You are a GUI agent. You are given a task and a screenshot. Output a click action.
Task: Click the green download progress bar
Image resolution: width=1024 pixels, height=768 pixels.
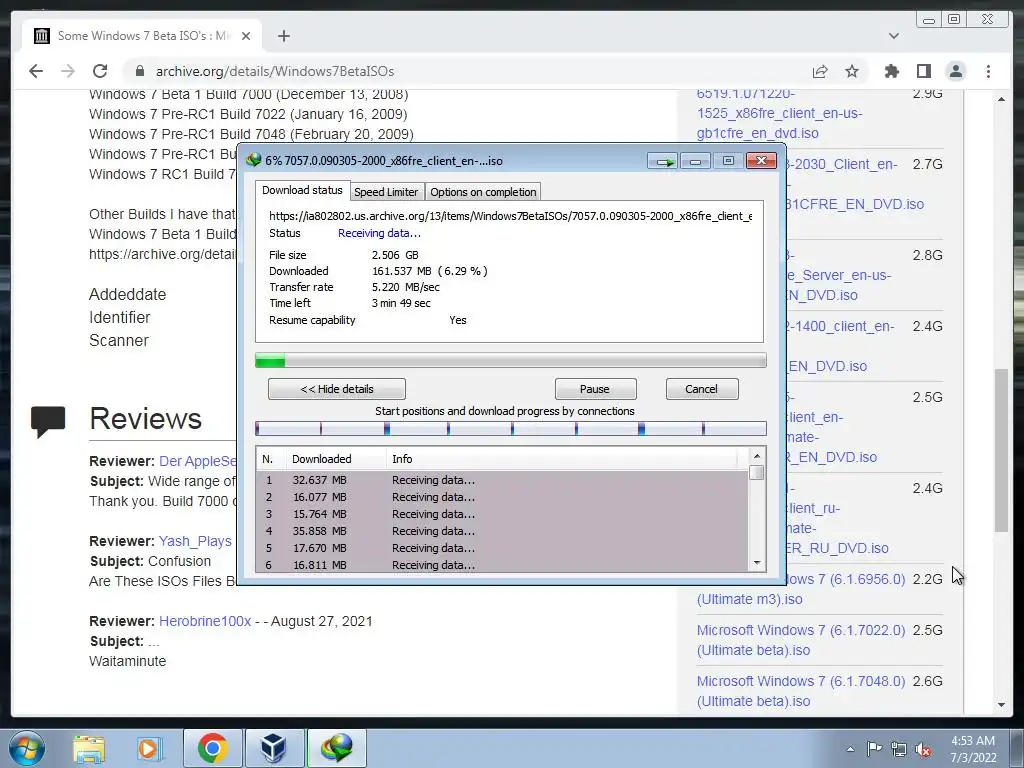click(510, 360)
